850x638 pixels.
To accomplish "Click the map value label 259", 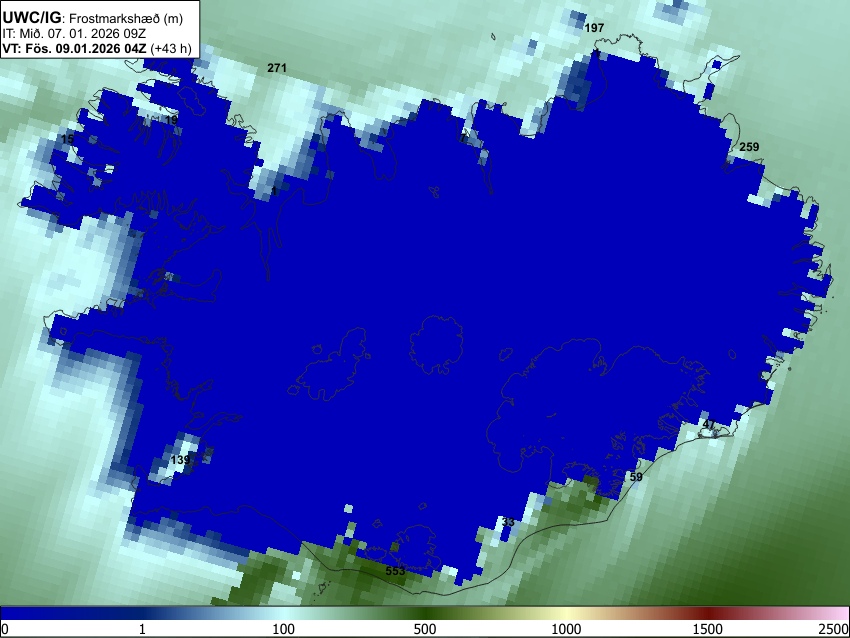I will tap(749, 147).
